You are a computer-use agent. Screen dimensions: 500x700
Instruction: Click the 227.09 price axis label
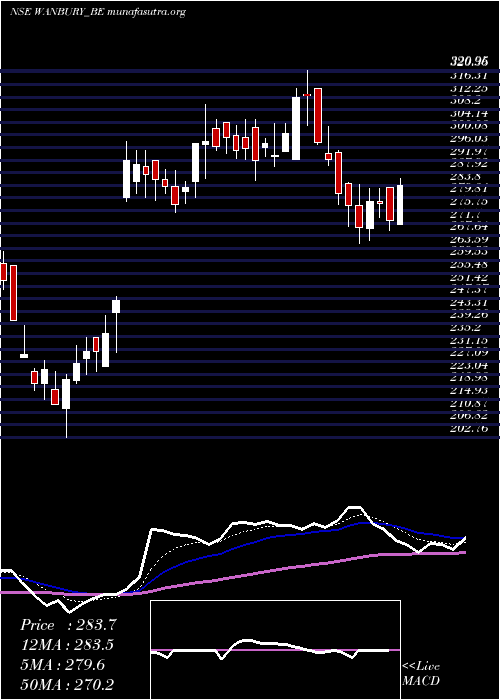468,353
